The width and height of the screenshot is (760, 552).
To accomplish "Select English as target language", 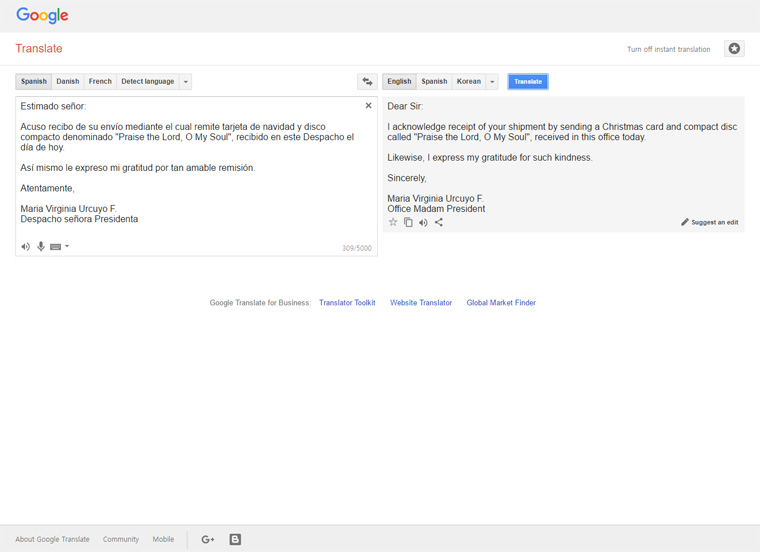I will [399, 81].
